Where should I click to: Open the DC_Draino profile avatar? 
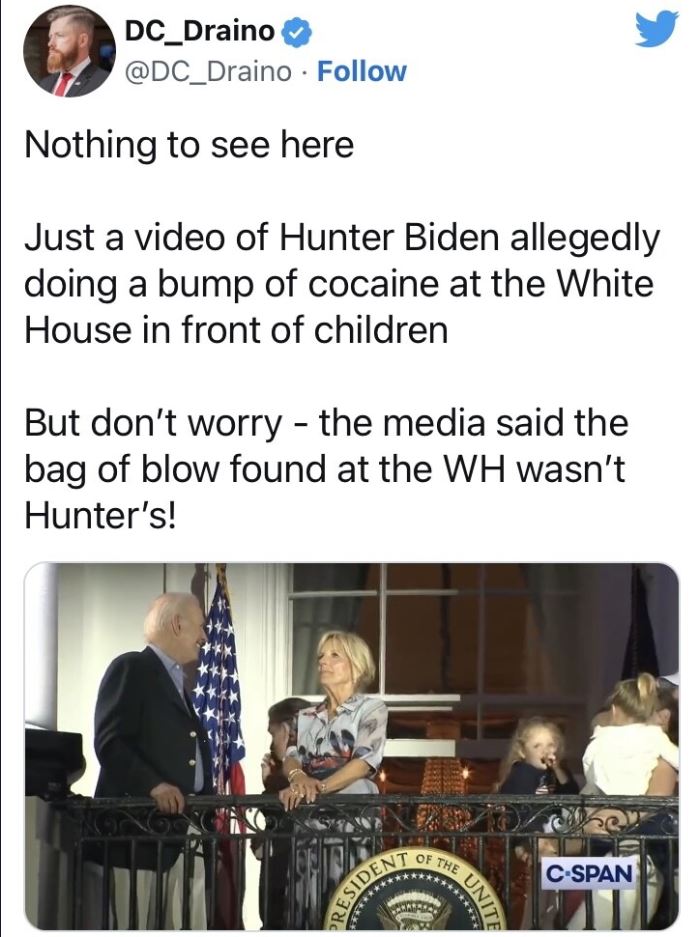pyautogui.click(x=69, y=52)
